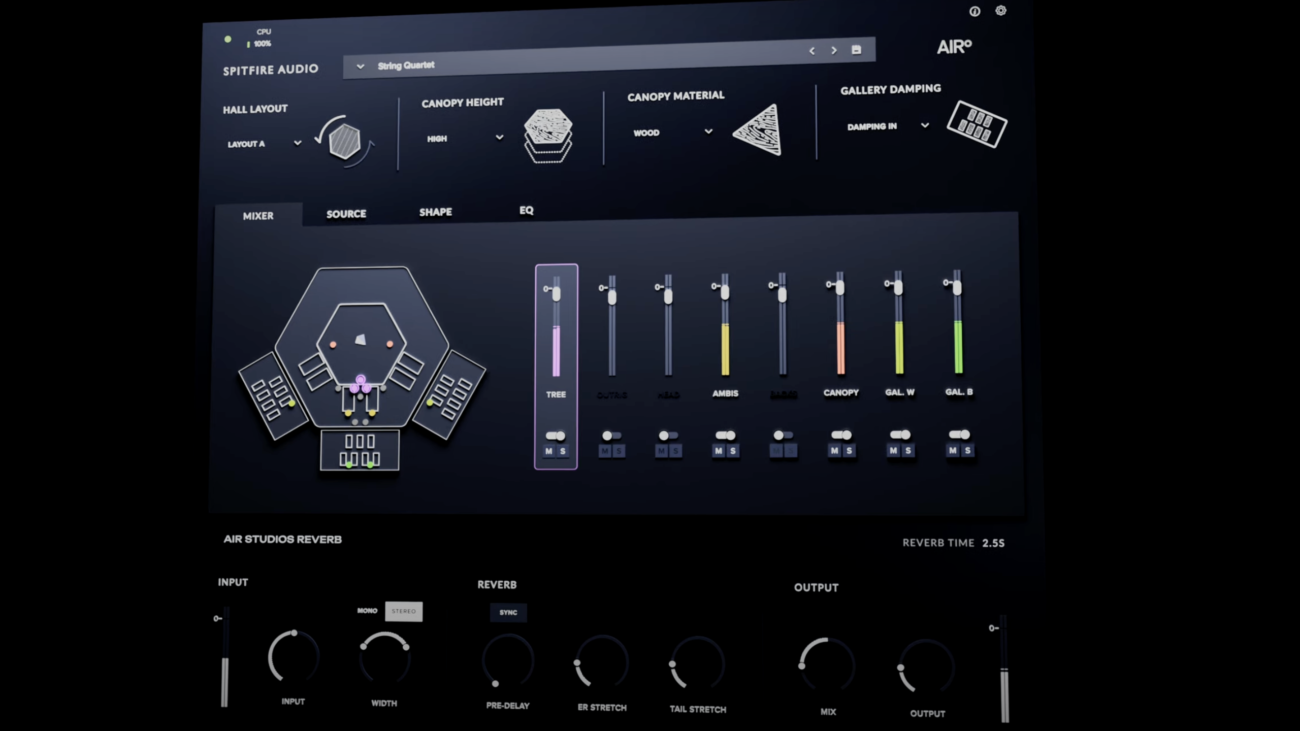Click the CPU 100% readout
This screenshot has height=731, width=1300.
[261, 39]
